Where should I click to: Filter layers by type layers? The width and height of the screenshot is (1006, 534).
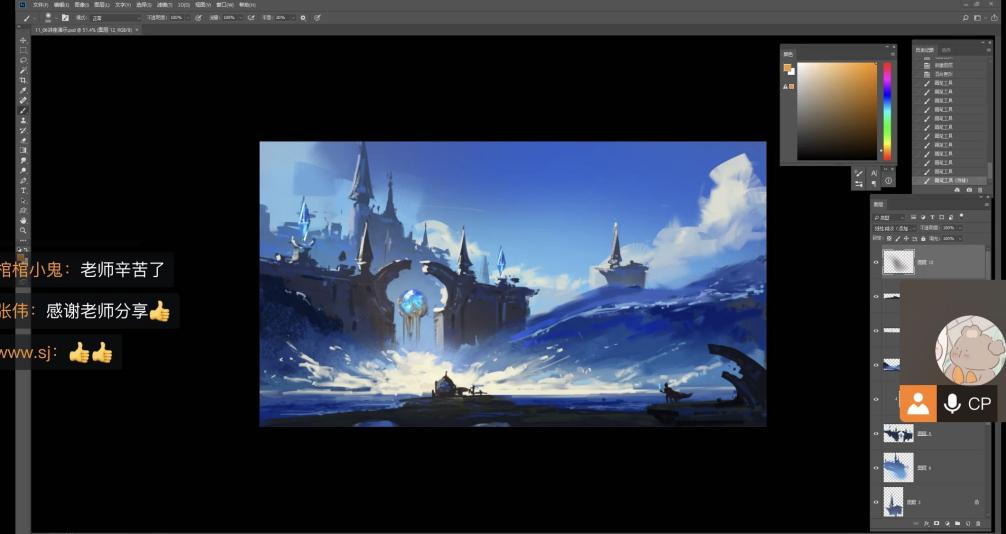point(932,218)
